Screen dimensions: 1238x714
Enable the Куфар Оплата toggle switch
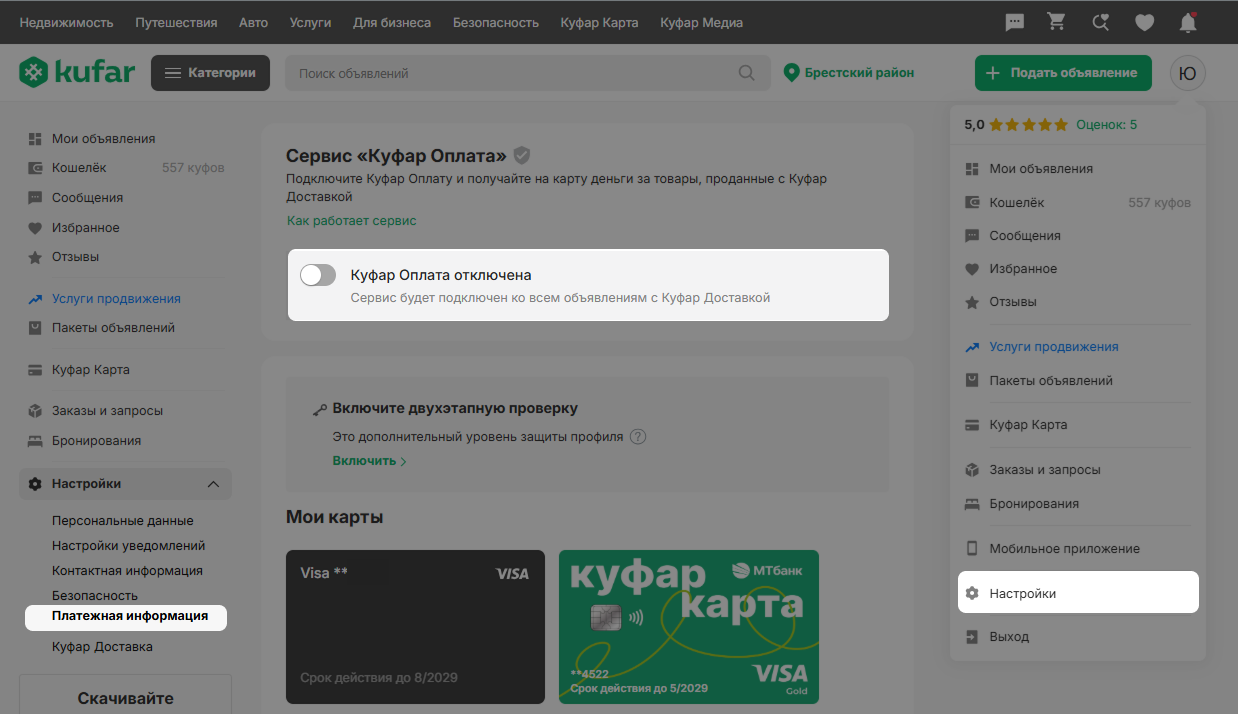tap(318, 275)
